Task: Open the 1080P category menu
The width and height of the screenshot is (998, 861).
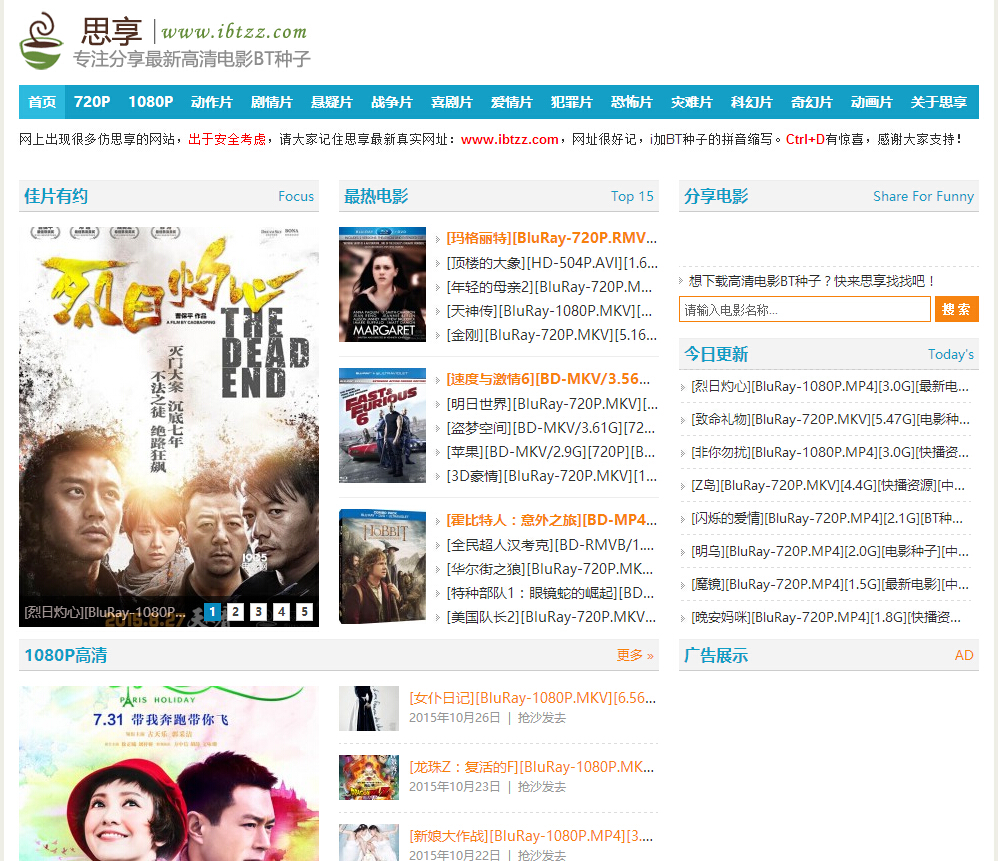Action: [x=150, y=102]
